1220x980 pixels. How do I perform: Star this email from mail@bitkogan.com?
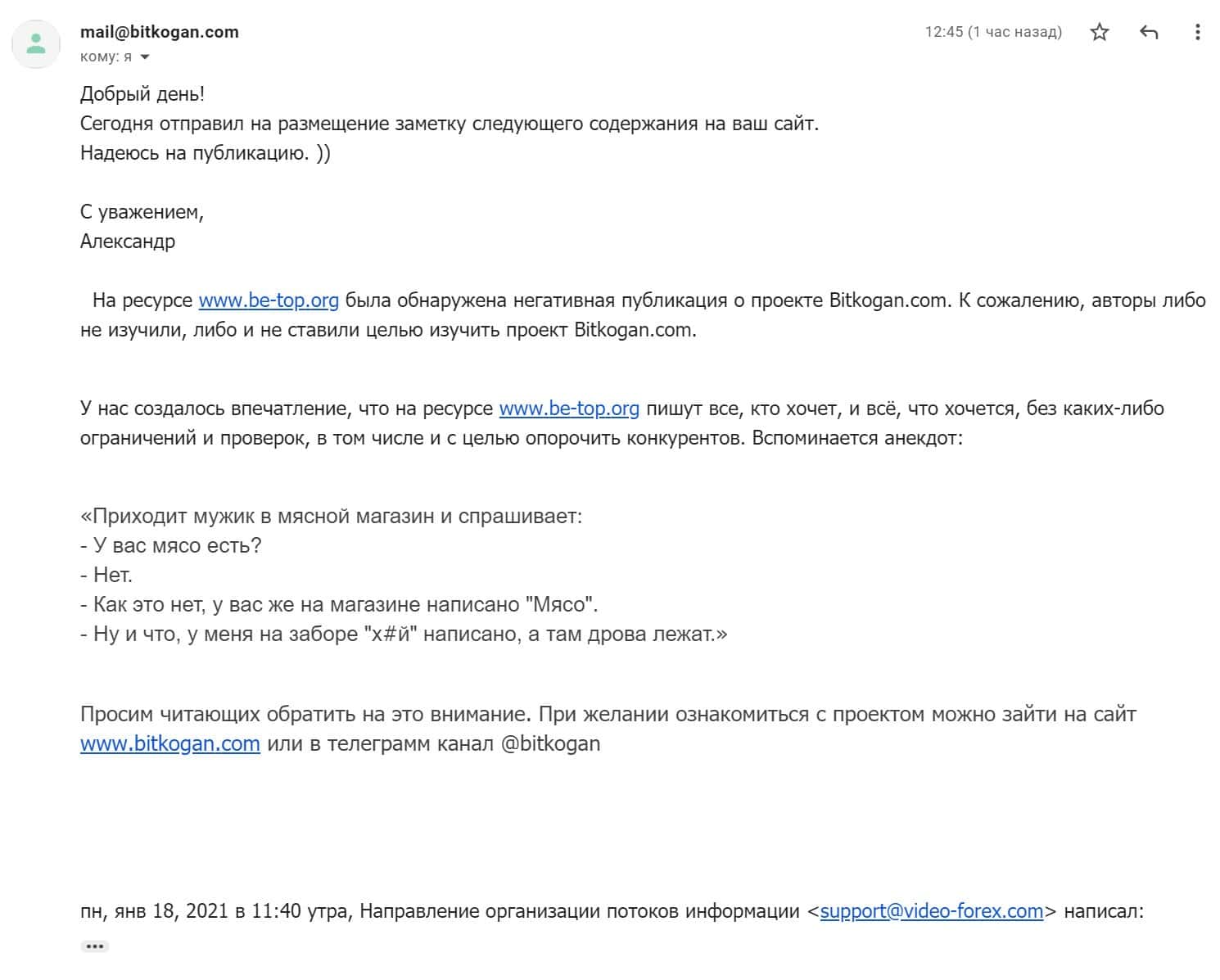click(1100, 32)
